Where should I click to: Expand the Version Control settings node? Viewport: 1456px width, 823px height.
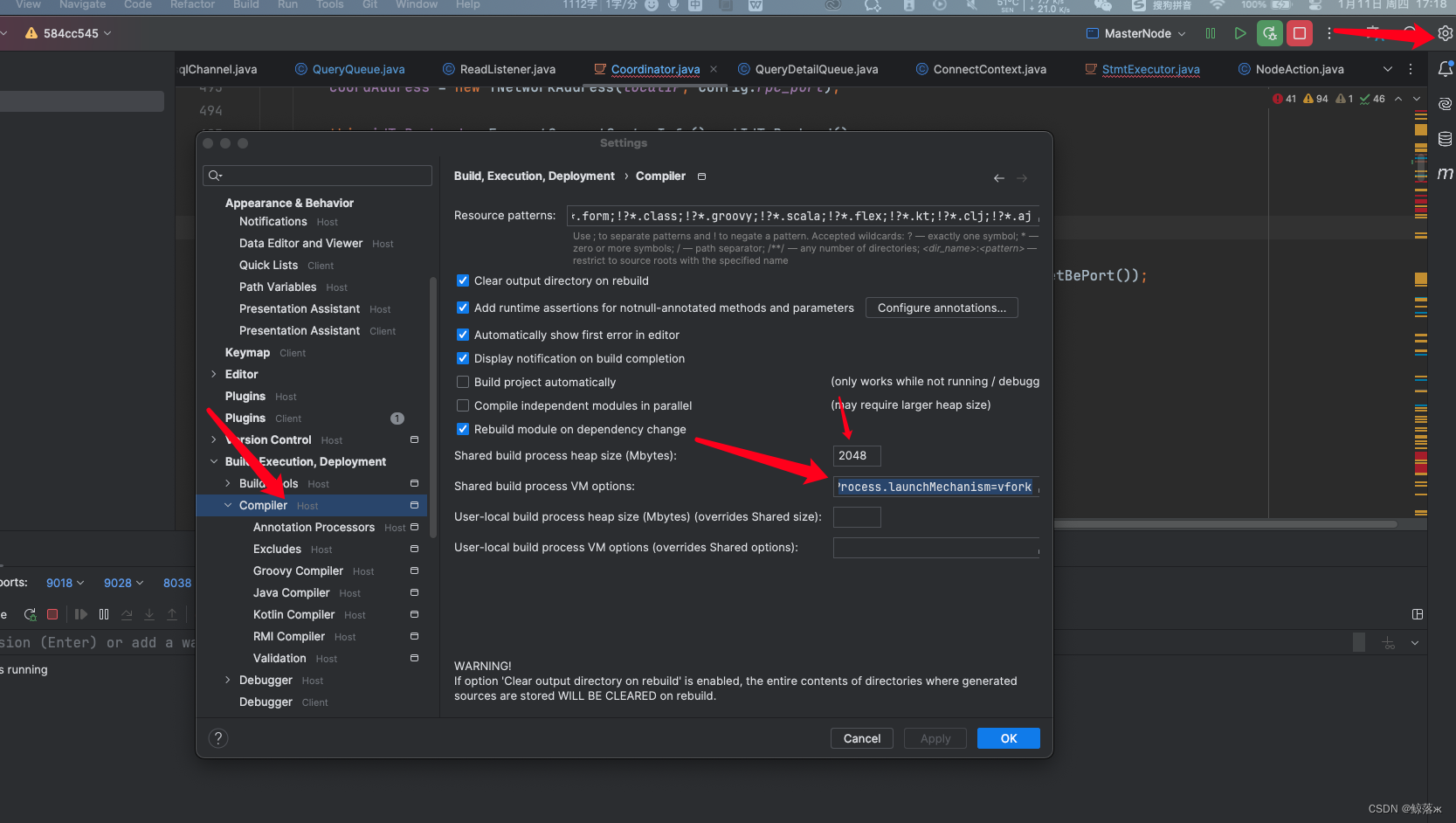pos(214,439)
